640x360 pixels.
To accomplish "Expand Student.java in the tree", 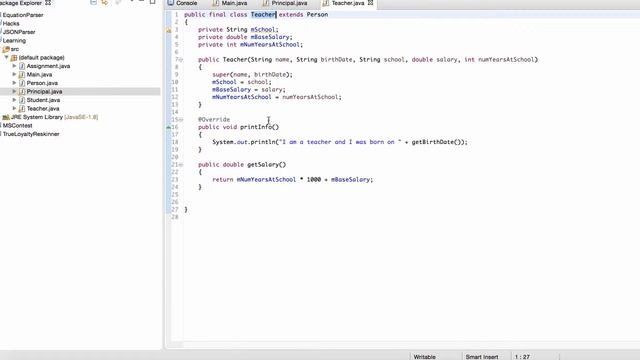I will pos(14,100).
